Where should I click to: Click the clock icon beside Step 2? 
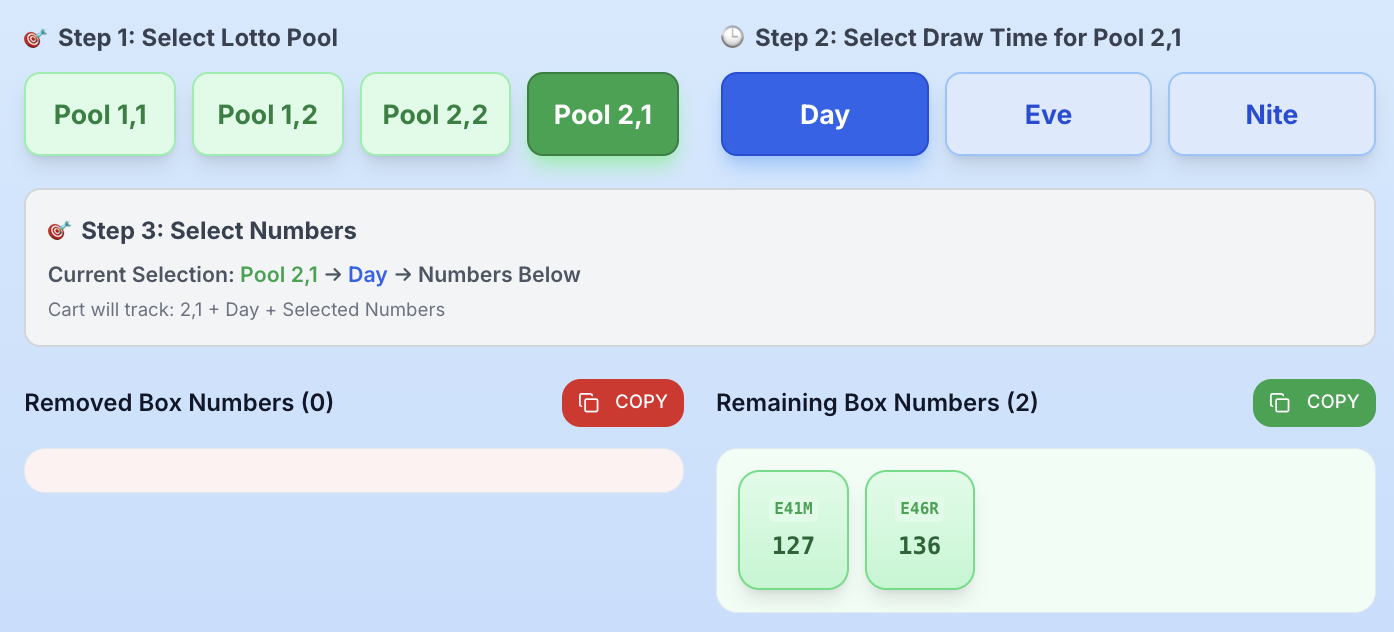(733, 38)
